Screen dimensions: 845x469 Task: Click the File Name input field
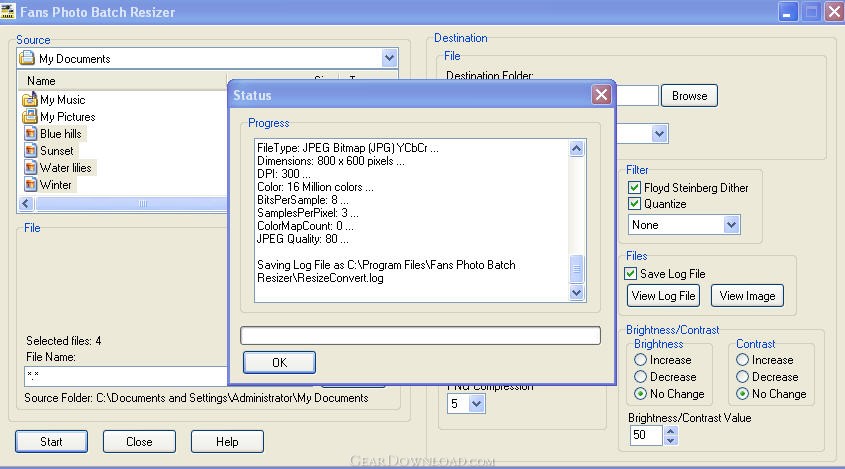click(x=126, y=376)
